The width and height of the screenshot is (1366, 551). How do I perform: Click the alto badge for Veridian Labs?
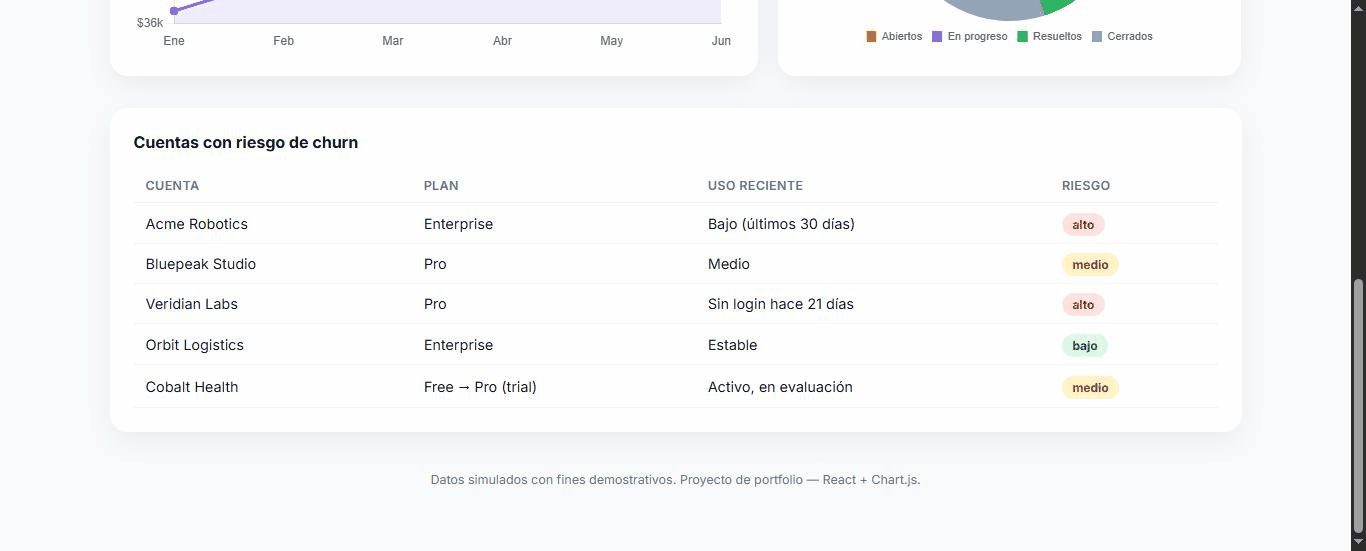(1083, 305)
